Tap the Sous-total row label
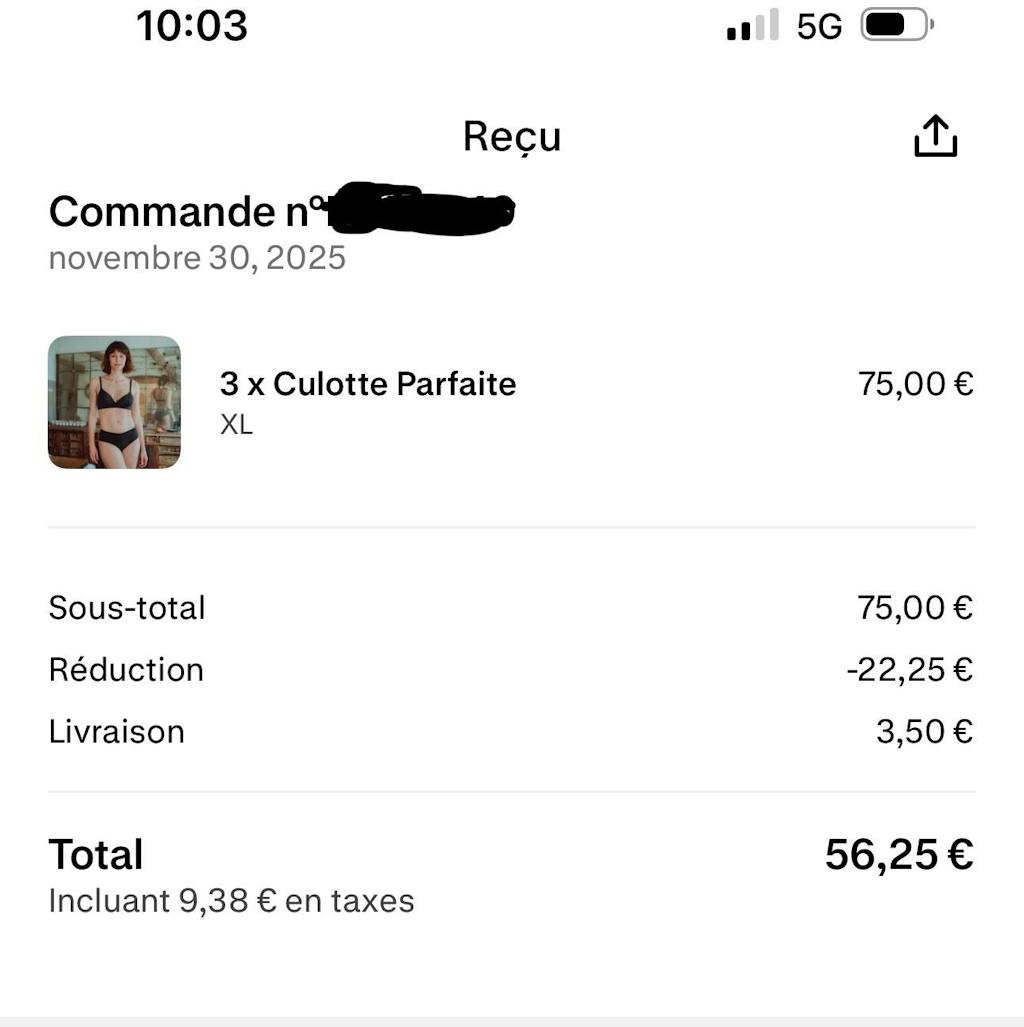The width and height of the screenshot is (1024, 1027). [127, 608]
